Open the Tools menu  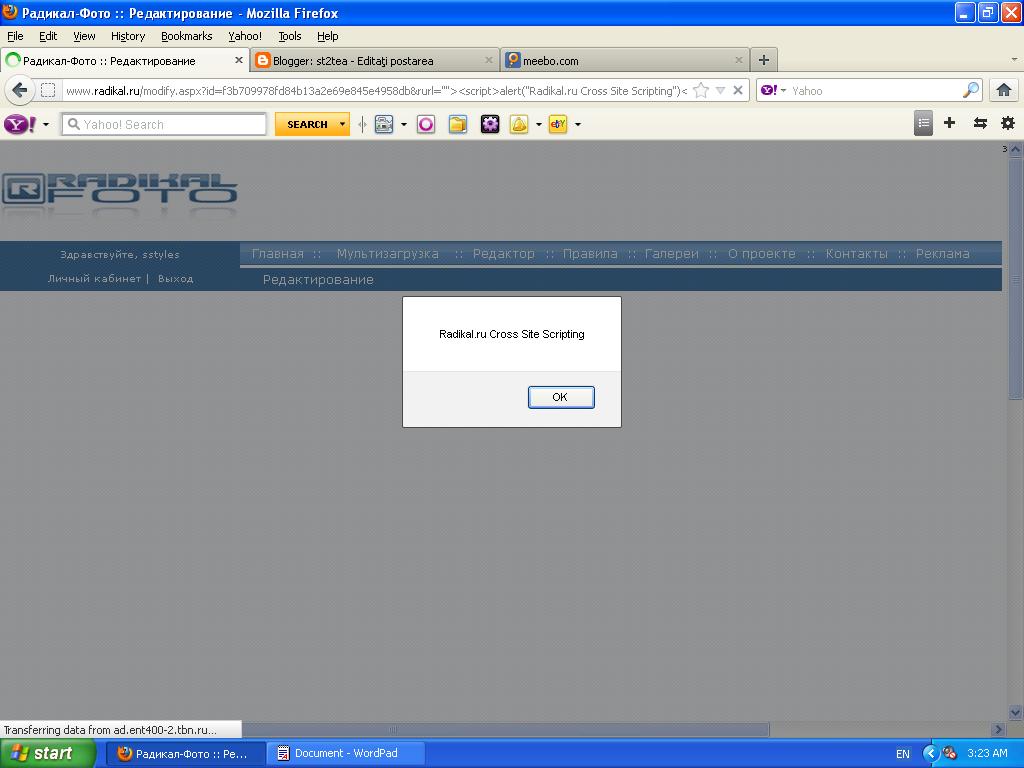point(290,36)
